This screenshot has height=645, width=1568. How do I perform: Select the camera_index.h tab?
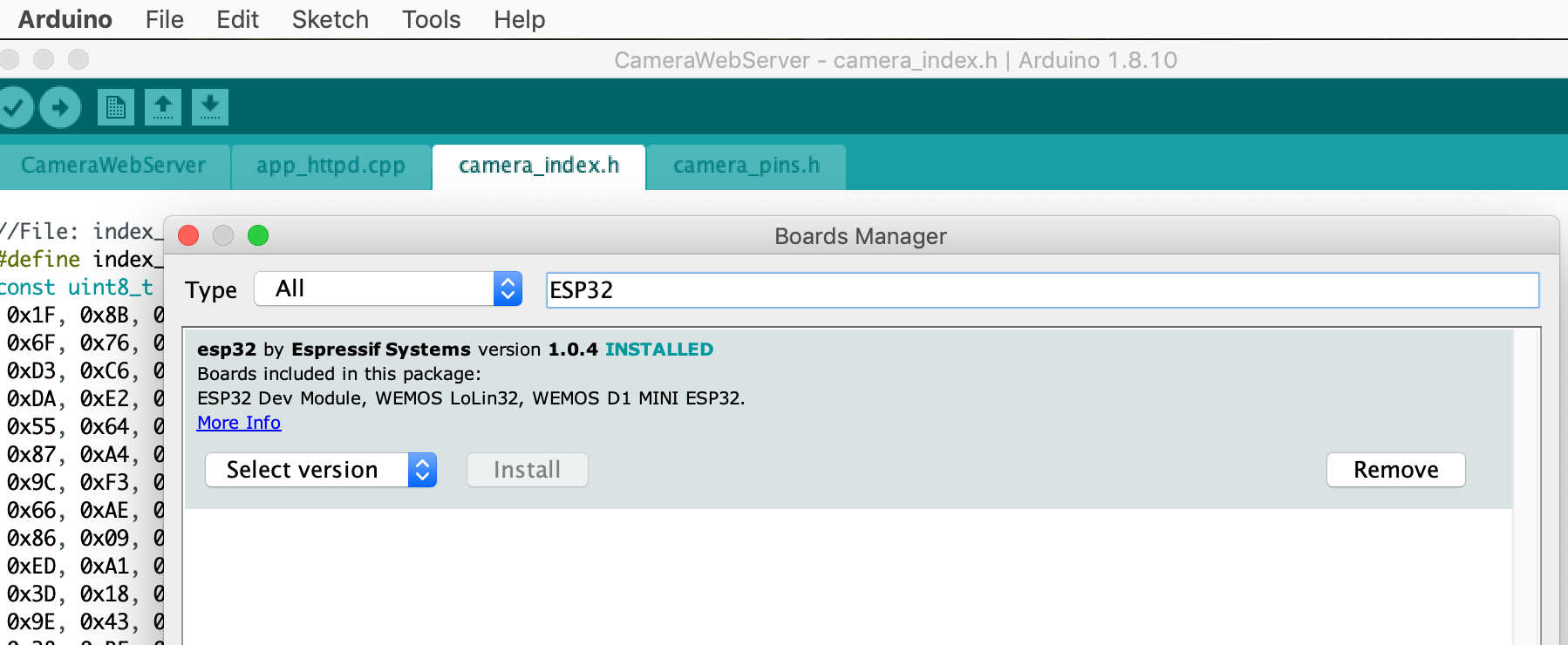[539, 166]
